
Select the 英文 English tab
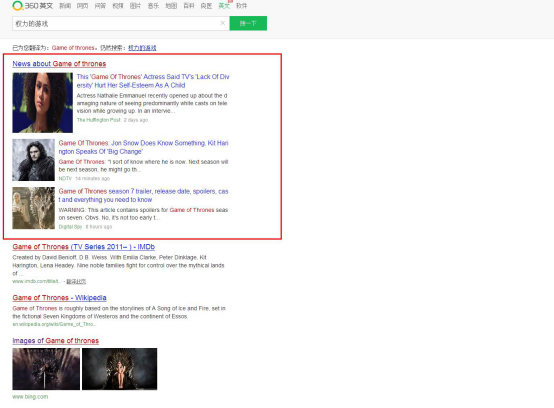click(x=224, y=6)
